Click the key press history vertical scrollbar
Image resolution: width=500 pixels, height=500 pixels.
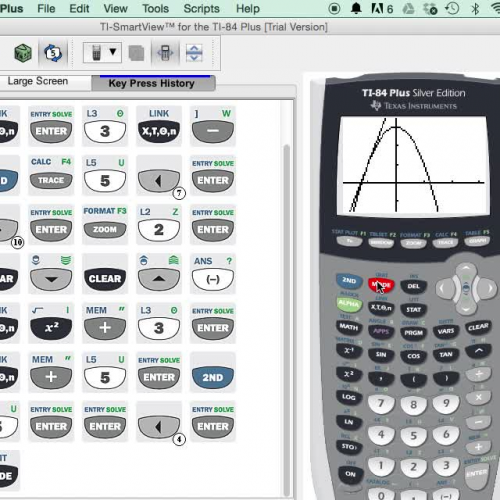[286, 319]
